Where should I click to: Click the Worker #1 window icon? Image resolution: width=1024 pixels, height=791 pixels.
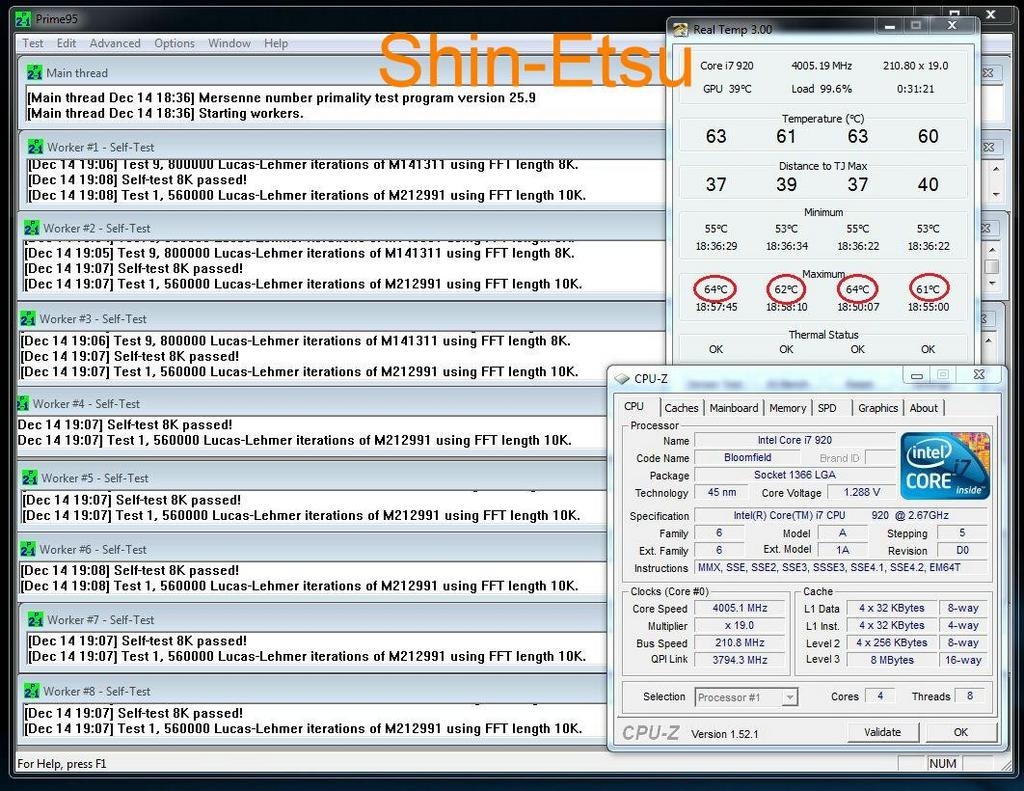click(36, 146)
